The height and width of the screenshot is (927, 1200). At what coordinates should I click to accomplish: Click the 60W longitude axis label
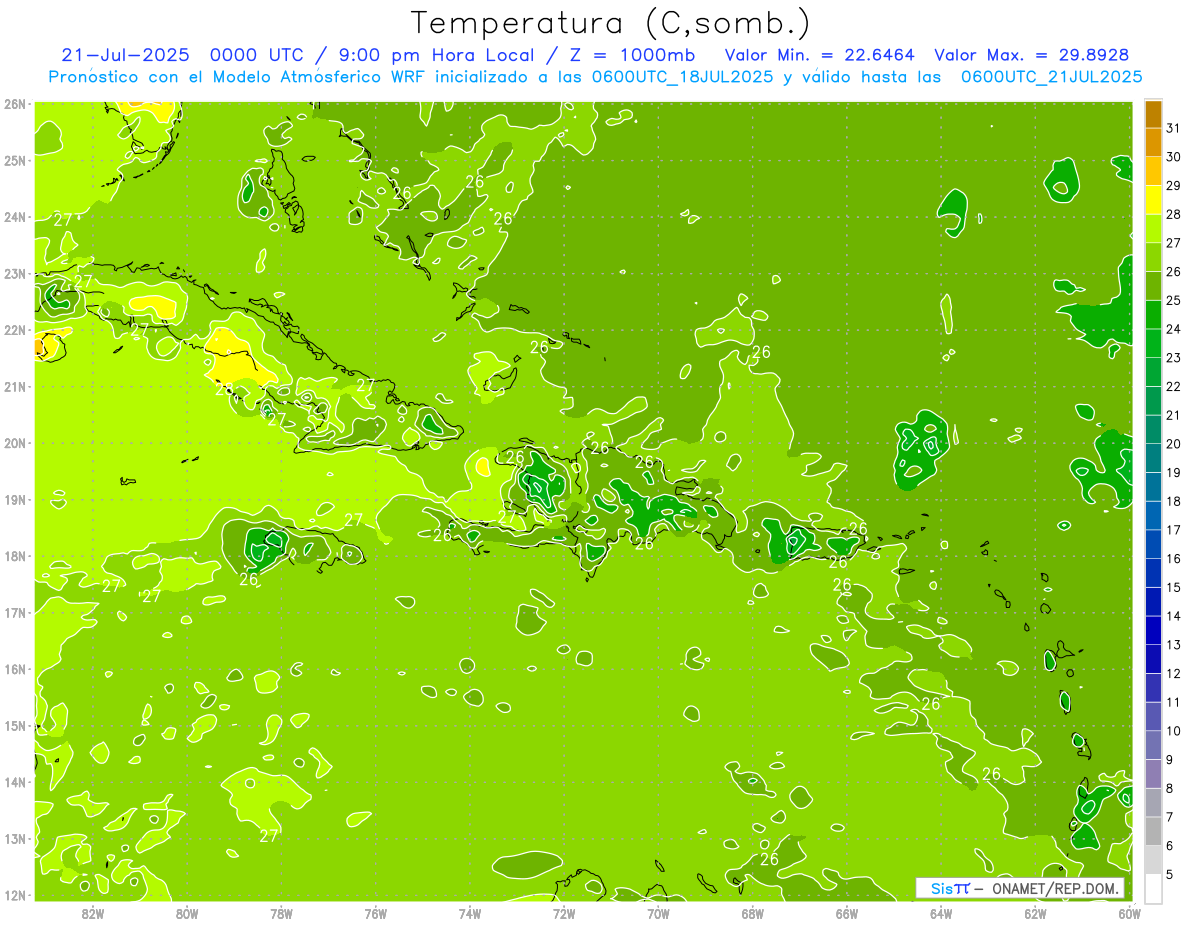[1130, 913]
